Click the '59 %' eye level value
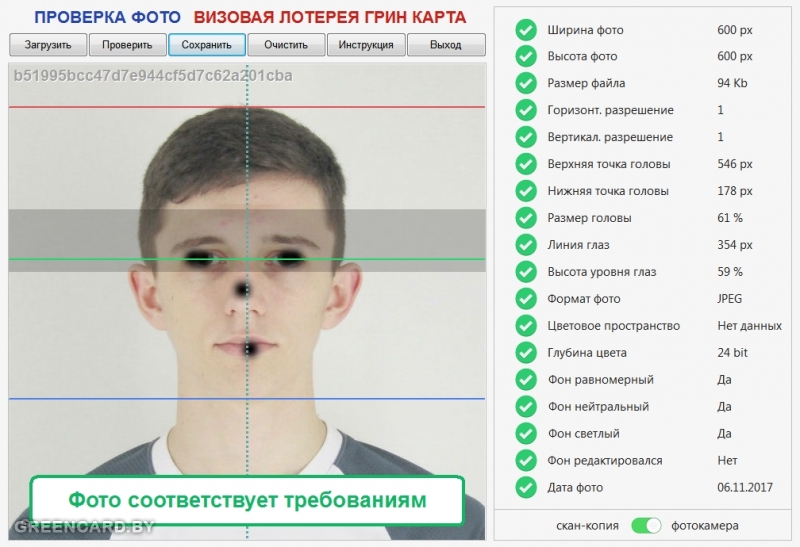Image resolution: width=800 pixels, height=547 pixels. click(730, 272)
